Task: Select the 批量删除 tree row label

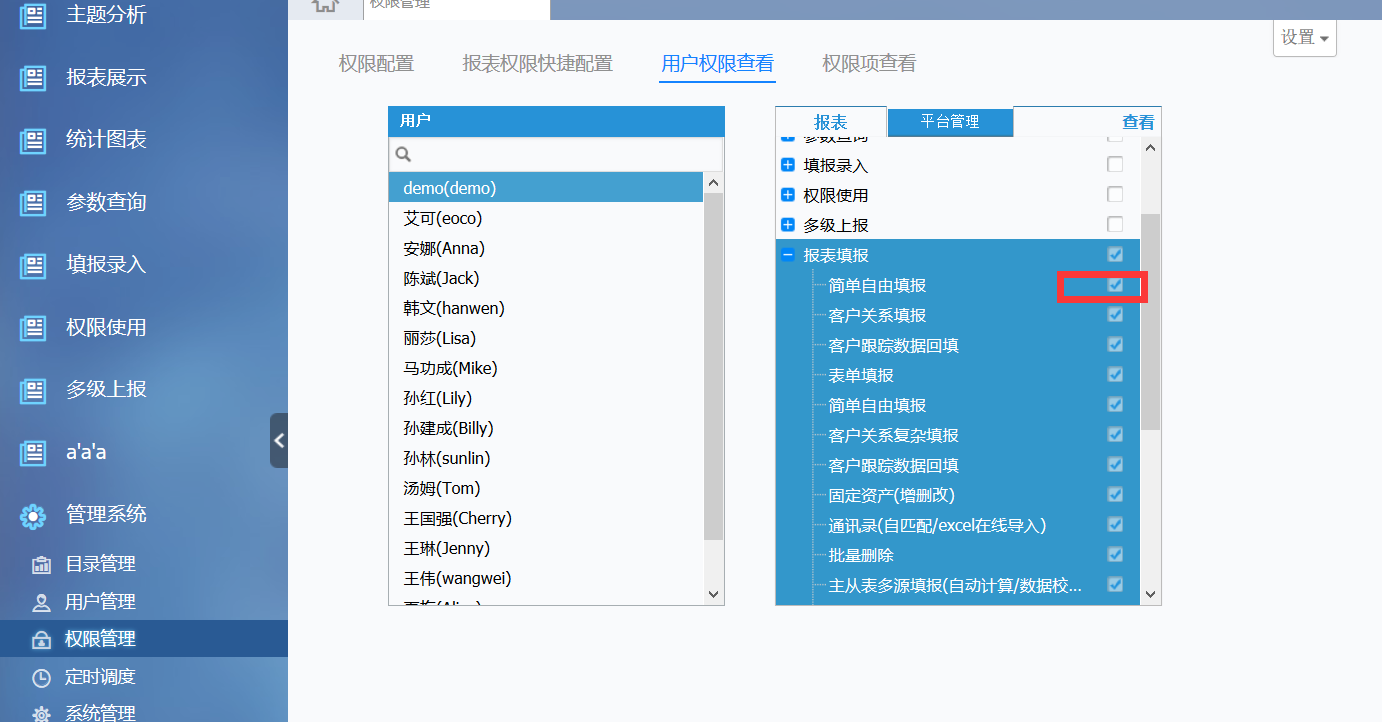Action: point(861,555)
